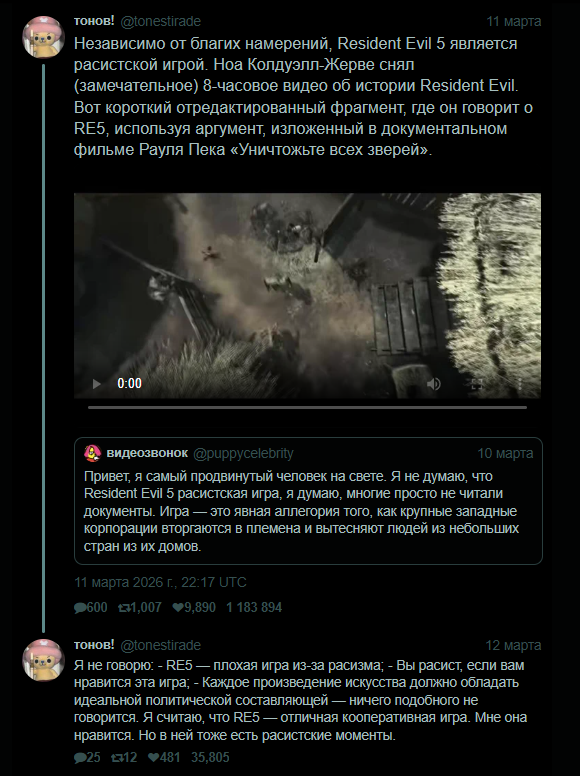The image size is (580, 776).
Task: Open the quoted tweet about Resident Evil 5
Action: (x=308, y=501)
